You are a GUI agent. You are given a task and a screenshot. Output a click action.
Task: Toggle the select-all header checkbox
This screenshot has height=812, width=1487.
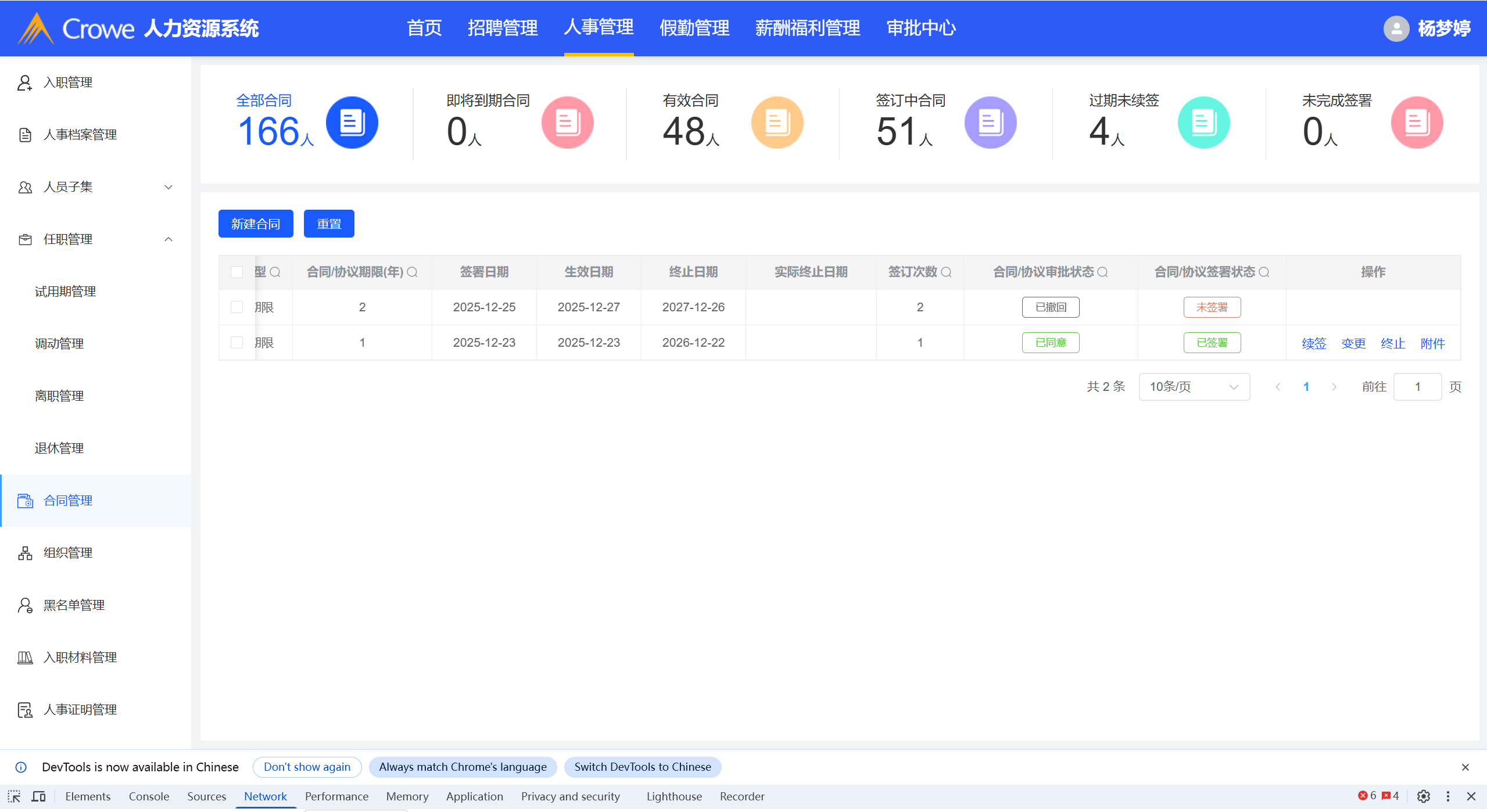[x=237, y=272]
